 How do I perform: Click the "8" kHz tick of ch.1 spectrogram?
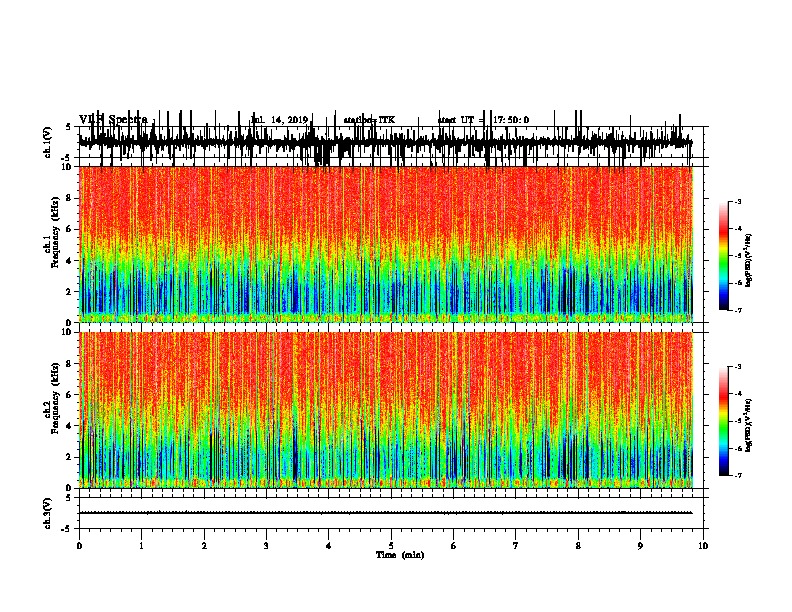click(x=69, y=198)
